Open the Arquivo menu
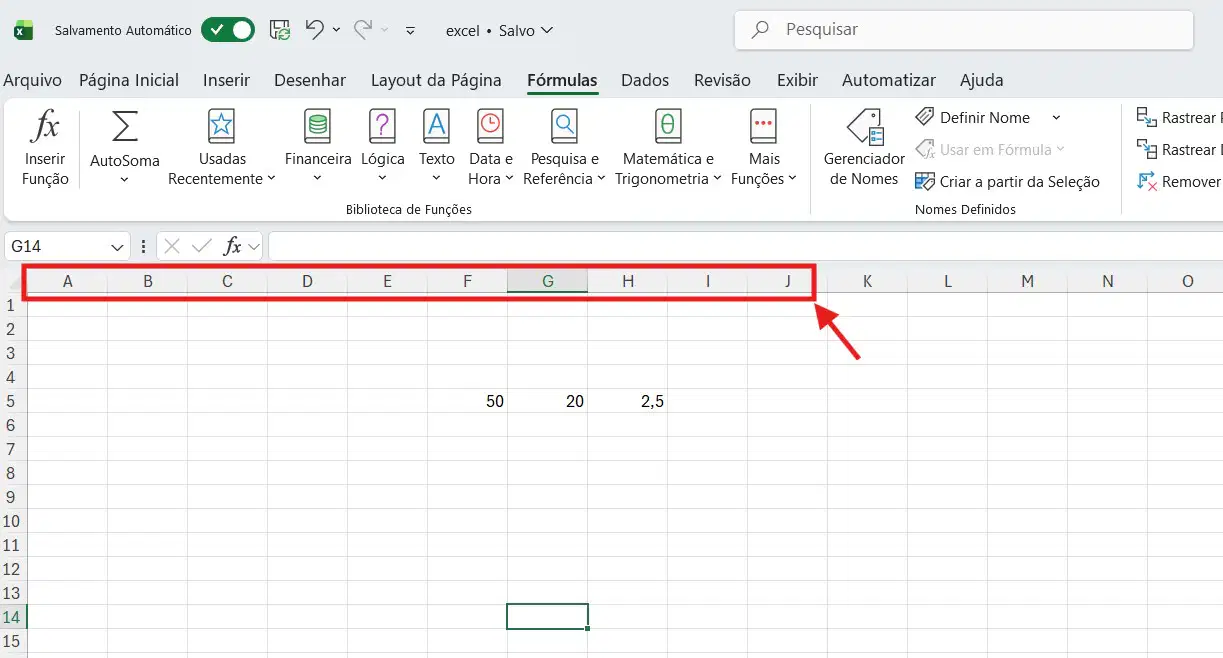Image resolution: width=1223 pixels, height=658 pixels. (x=33, y=80)
